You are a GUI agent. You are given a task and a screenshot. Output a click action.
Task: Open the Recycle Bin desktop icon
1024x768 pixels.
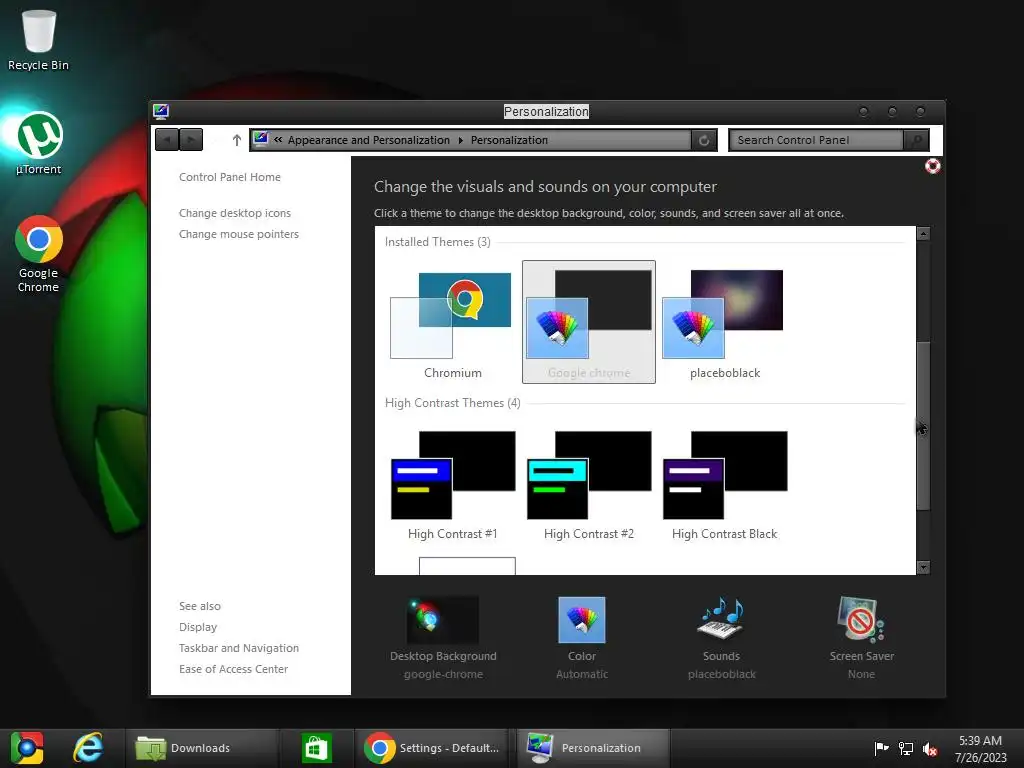[38, 39]
